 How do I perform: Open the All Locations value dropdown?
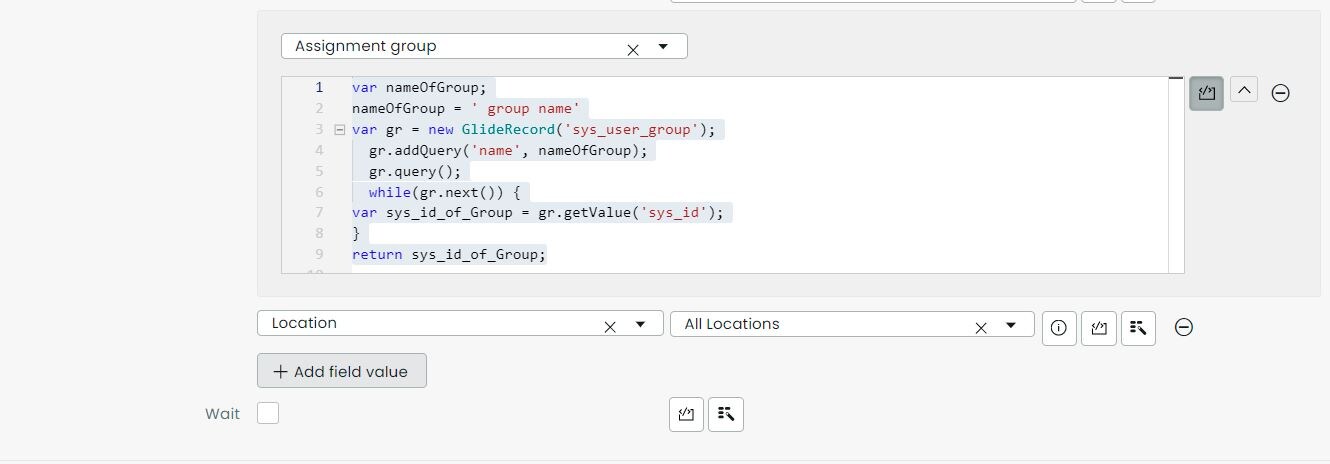pos(1011,325)
